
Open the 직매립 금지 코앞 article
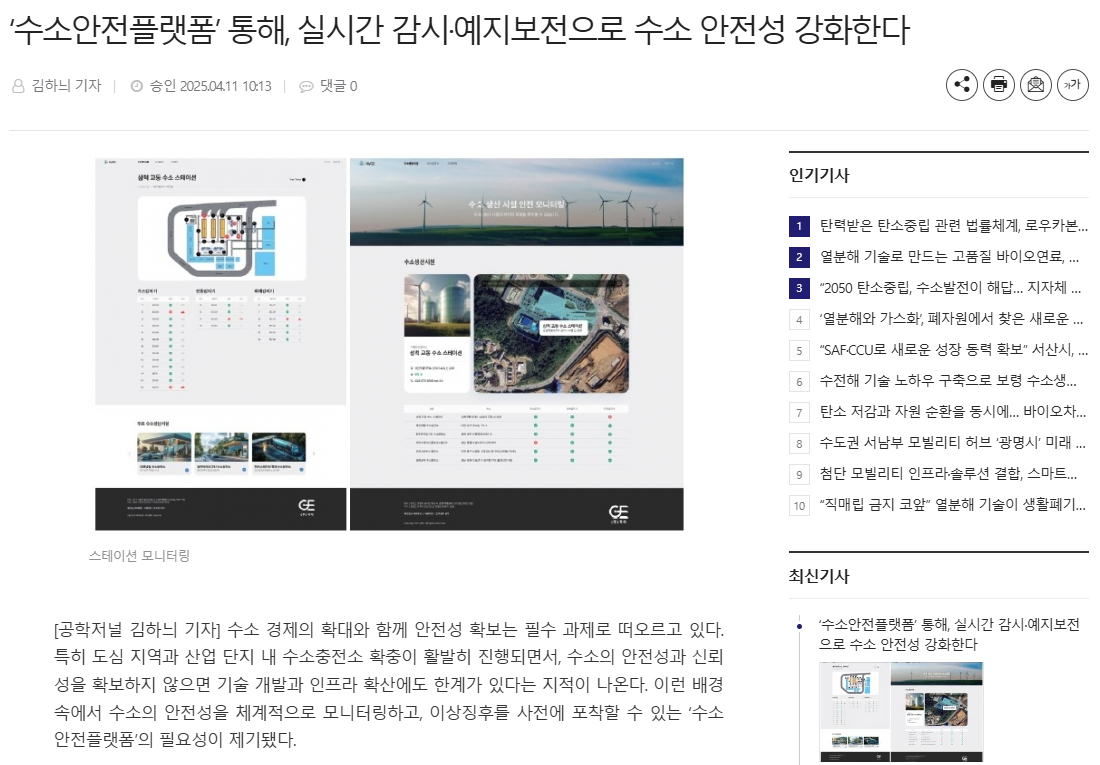(x=950, y=505)
